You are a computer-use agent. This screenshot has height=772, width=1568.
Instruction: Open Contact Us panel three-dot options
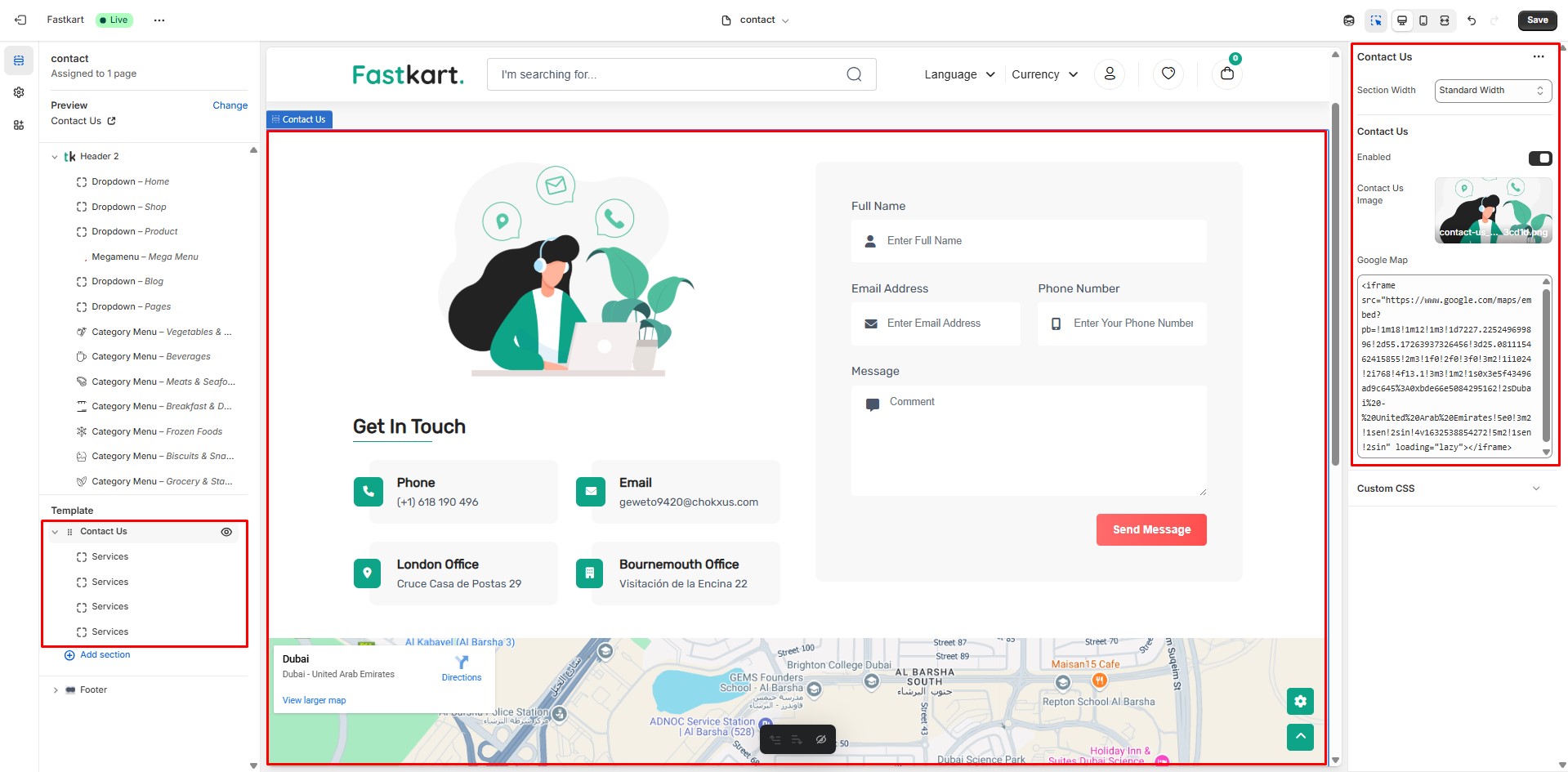coord(1539,56)
